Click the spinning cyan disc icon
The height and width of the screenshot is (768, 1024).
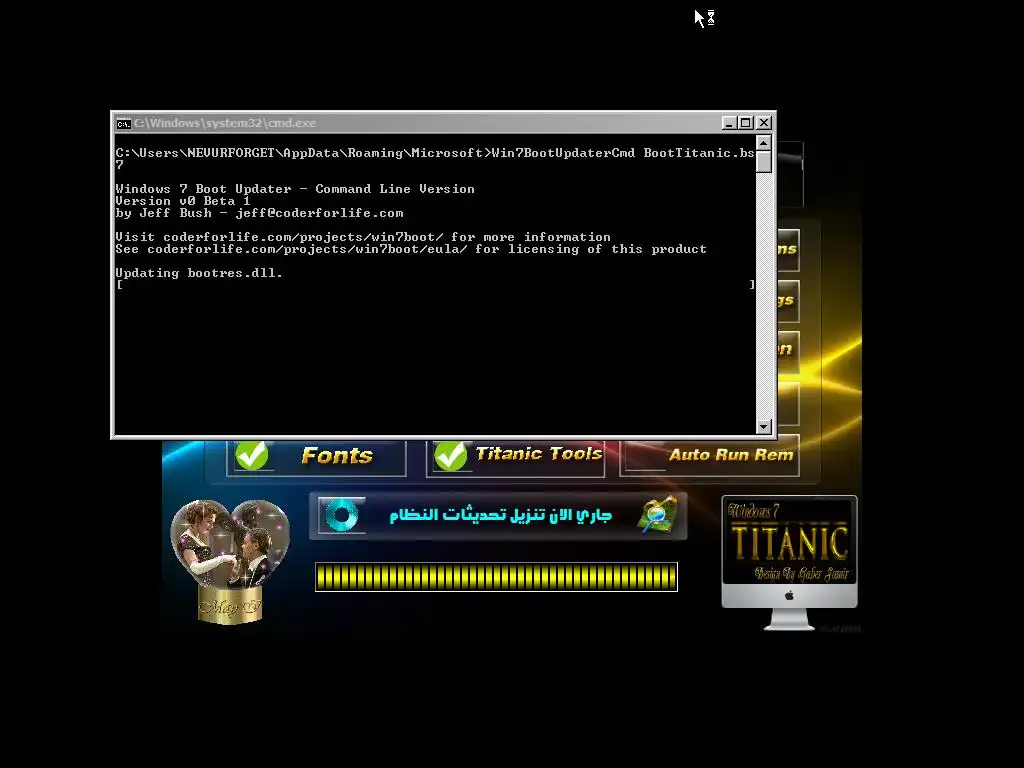[x=342, y=515]
